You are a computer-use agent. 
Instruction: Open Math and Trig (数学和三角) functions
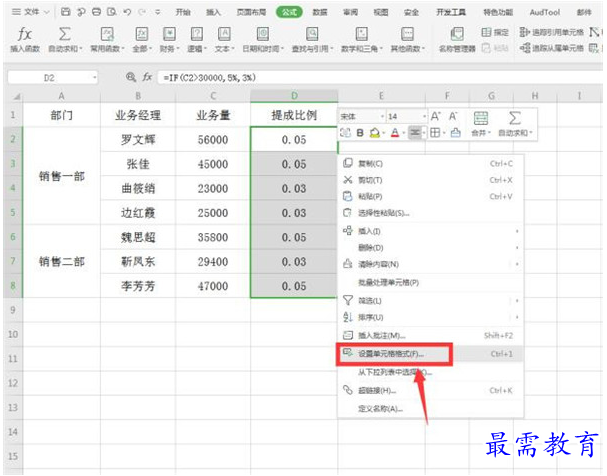point(362,39)
